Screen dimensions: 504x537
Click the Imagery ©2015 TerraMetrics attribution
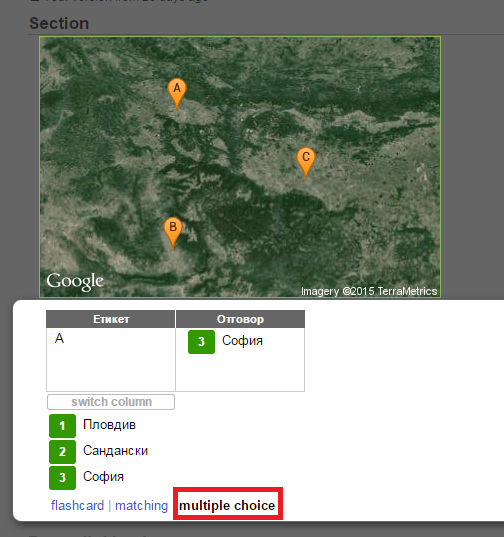(x=369, y=291)
